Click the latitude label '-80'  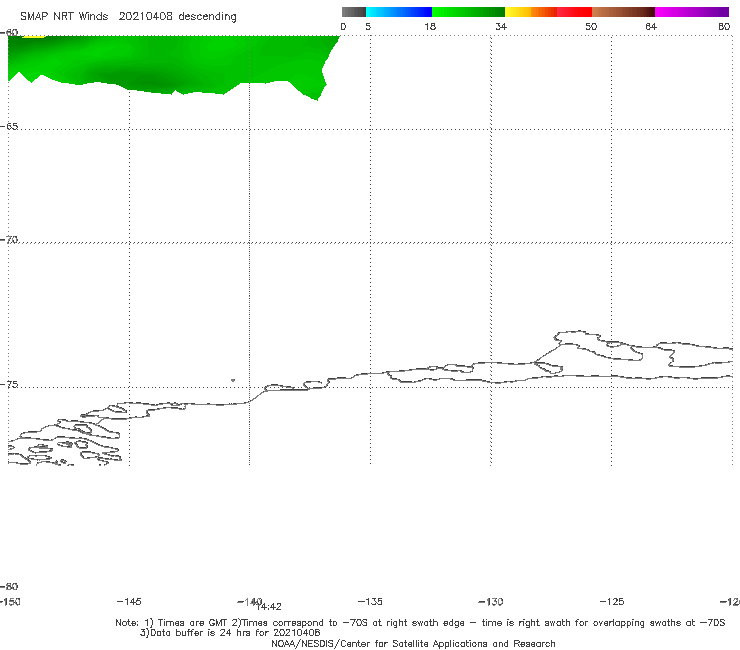pyautogui.click(x=9, y=586)
